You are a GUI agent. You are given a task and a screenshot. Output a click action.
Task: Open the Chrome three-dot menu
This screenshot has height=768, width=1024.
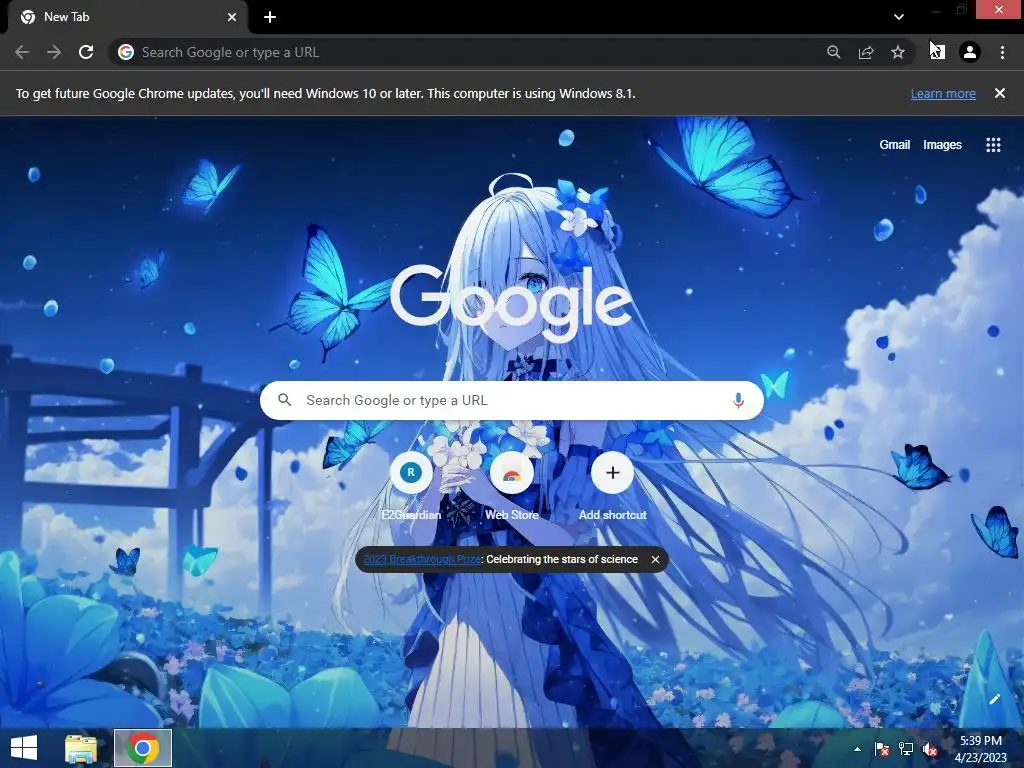(1002, 52)
